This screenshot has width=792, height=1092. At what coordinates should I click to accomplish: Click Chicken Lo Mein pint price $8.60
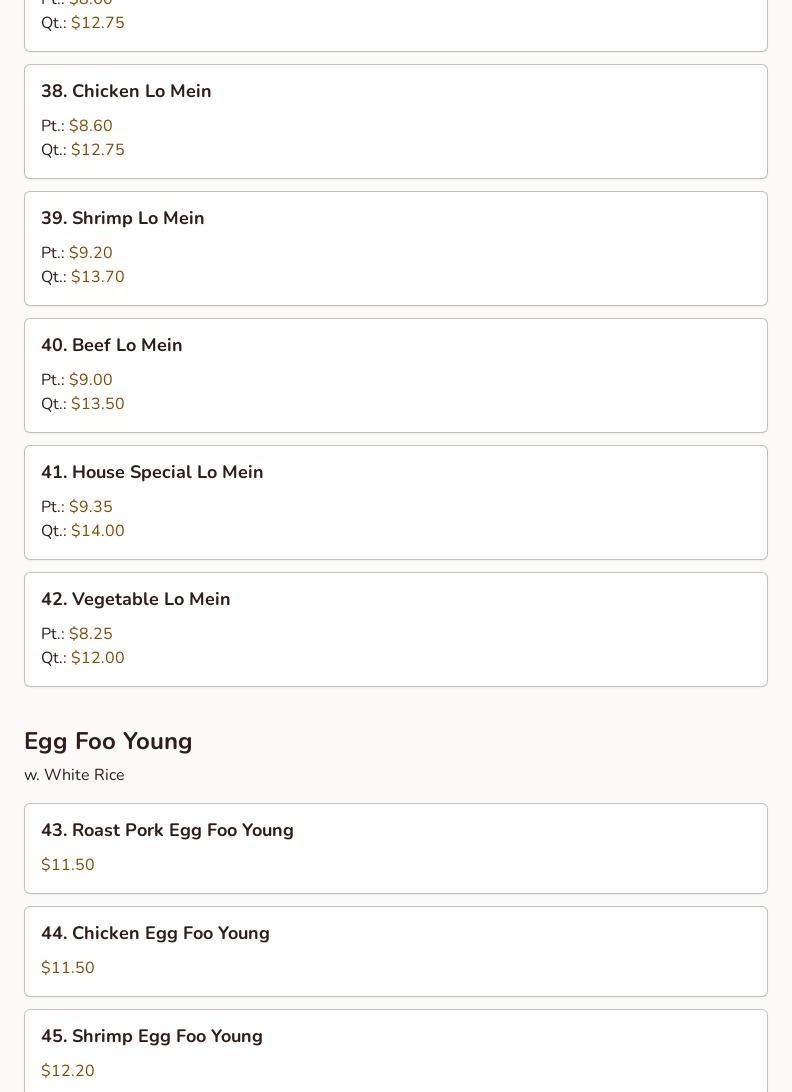pos(90,126)
